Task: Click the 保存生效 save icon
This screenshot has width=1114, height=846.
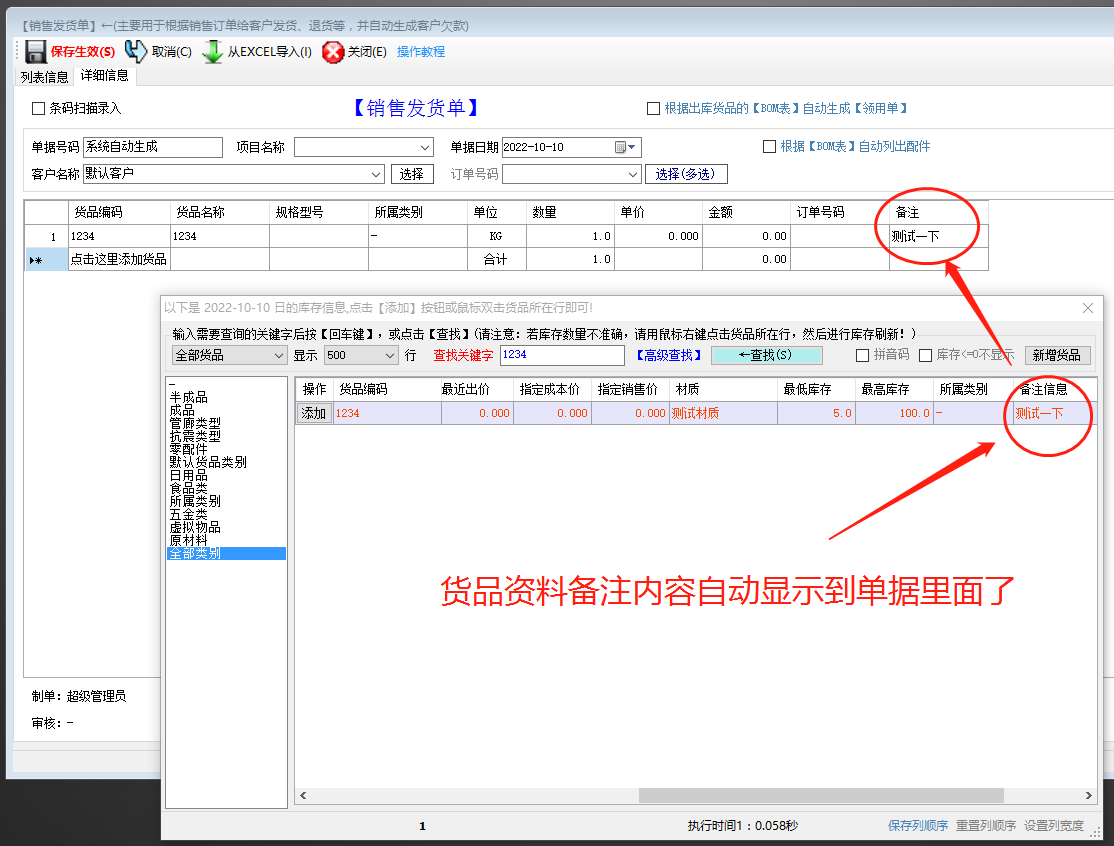Action: [x=37, y=51]
